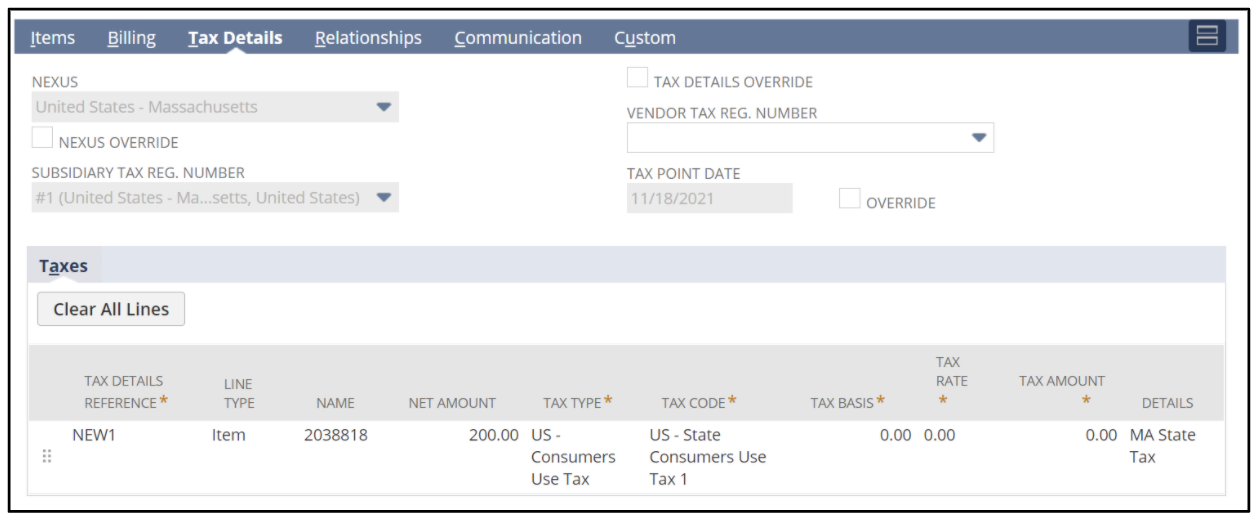The height and width of the screenshot is (522, 1258).
Task: Select the Taxes subtab
Action: [x=63, y=266]
